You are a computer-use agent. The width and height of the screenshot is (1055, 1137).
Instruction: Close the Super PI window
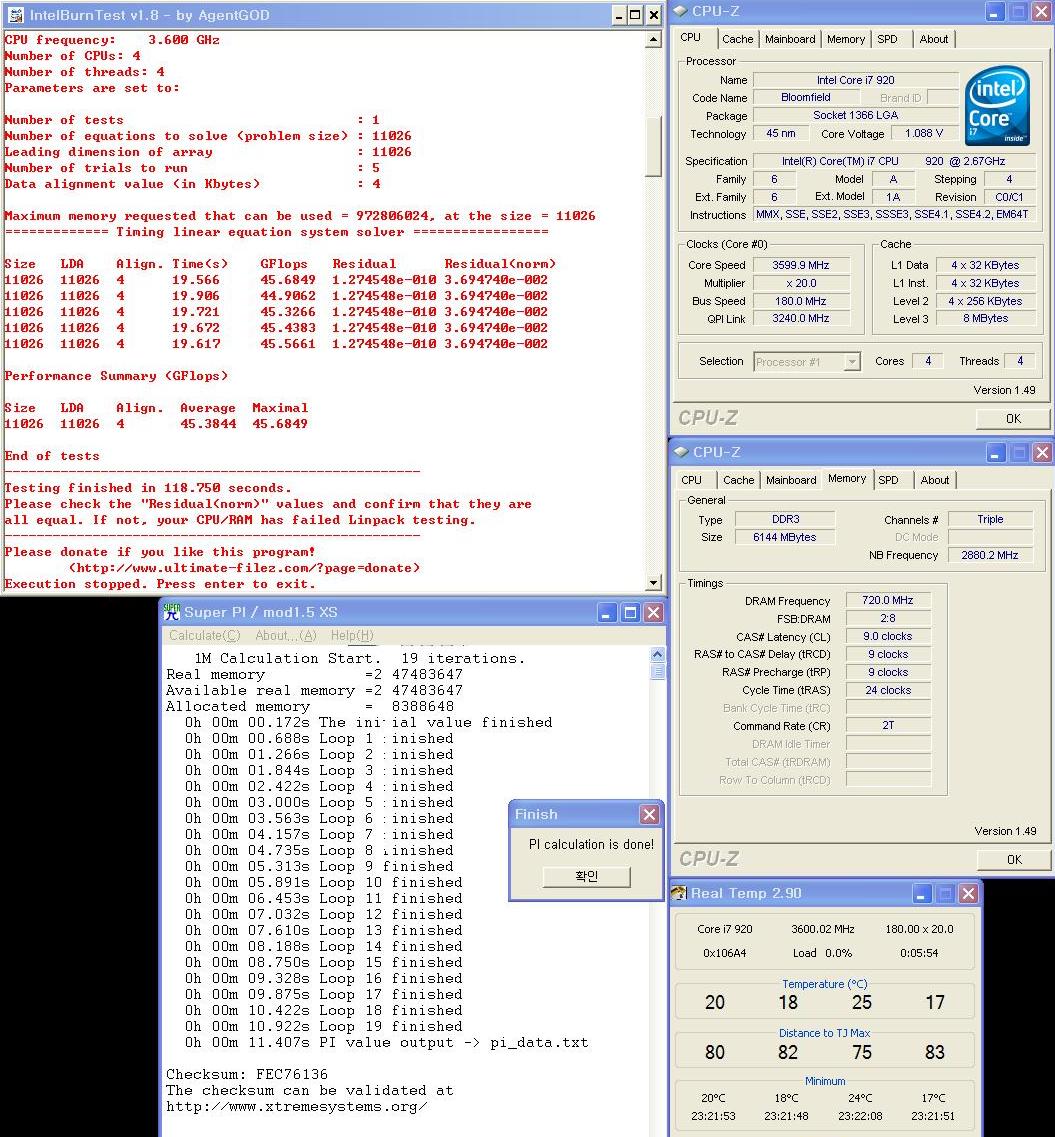653,613
